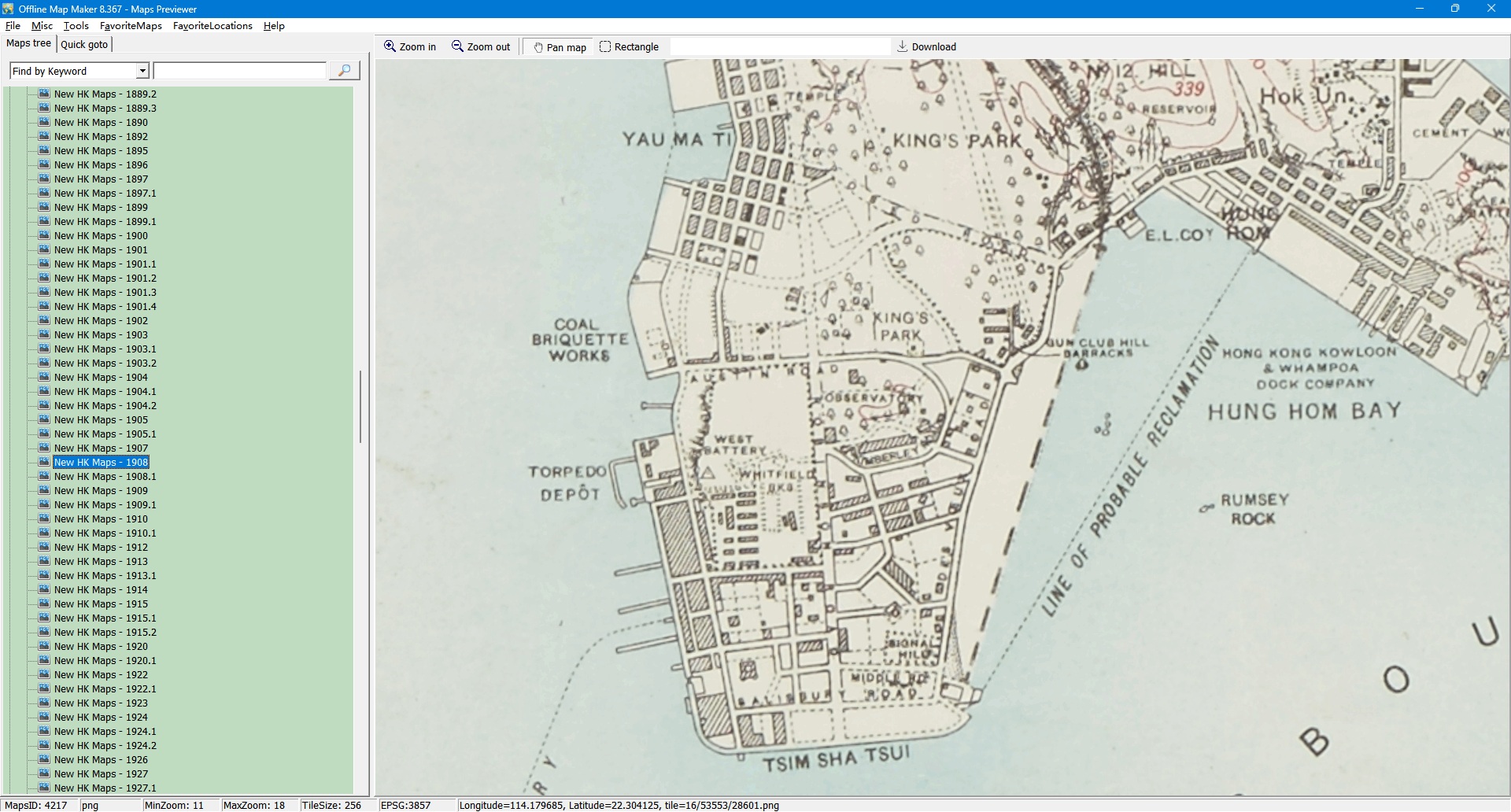Viewport: 1511px width, 812px height.
Task: Open the Find by Keyword dropdown
Action: [142, 72]
